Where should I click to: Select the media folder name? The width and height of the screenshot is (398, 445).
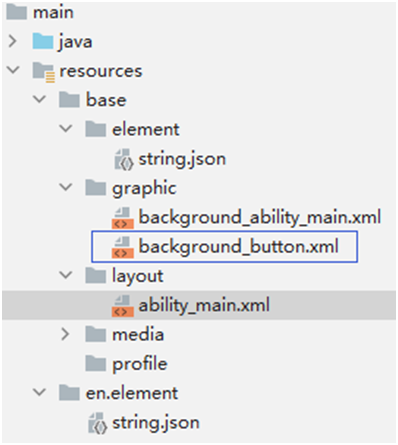(138, 335)
